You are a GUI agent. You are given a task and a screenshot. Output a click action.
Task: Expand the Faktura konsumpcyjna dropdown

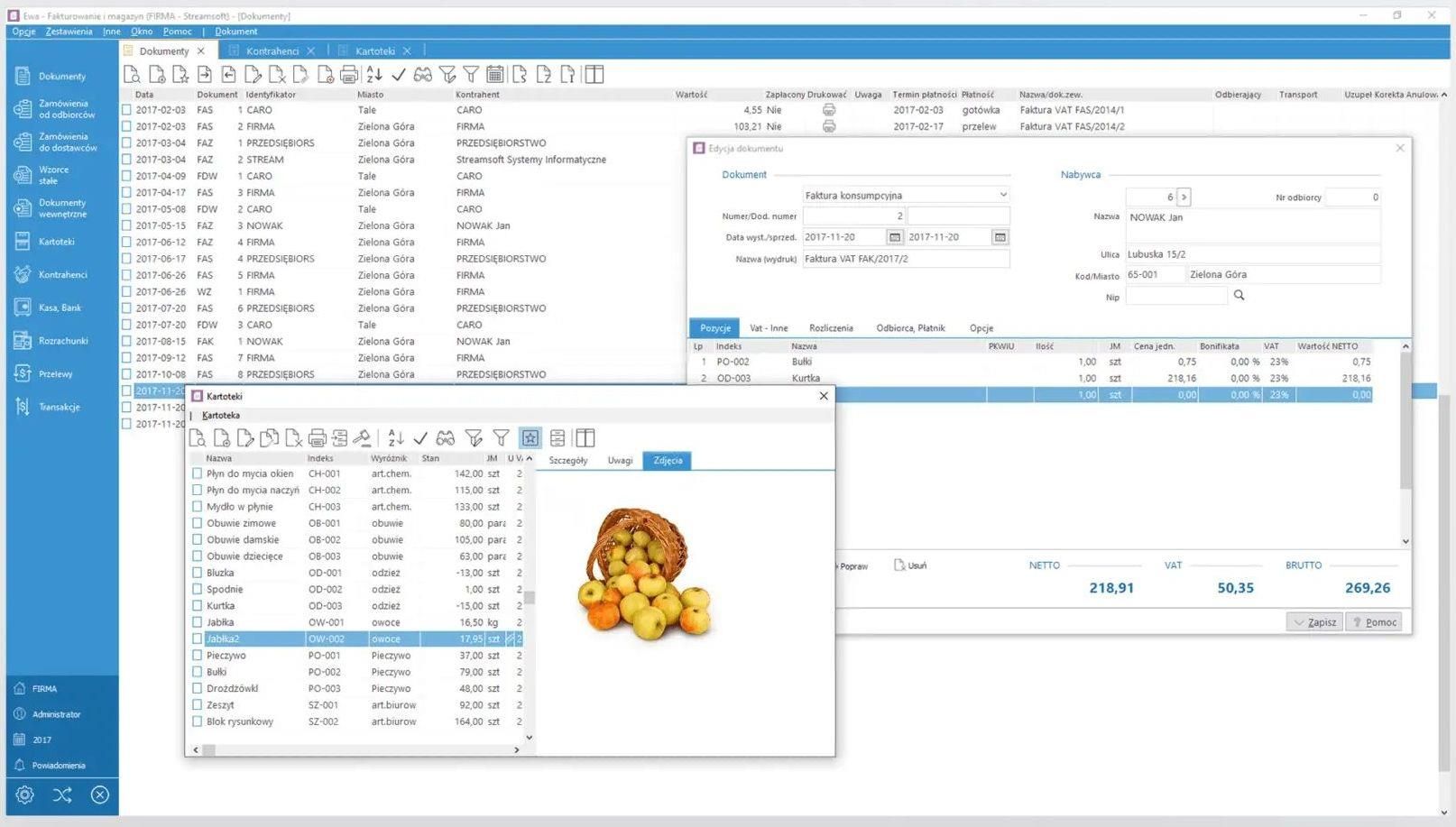tap(1002, 195)
